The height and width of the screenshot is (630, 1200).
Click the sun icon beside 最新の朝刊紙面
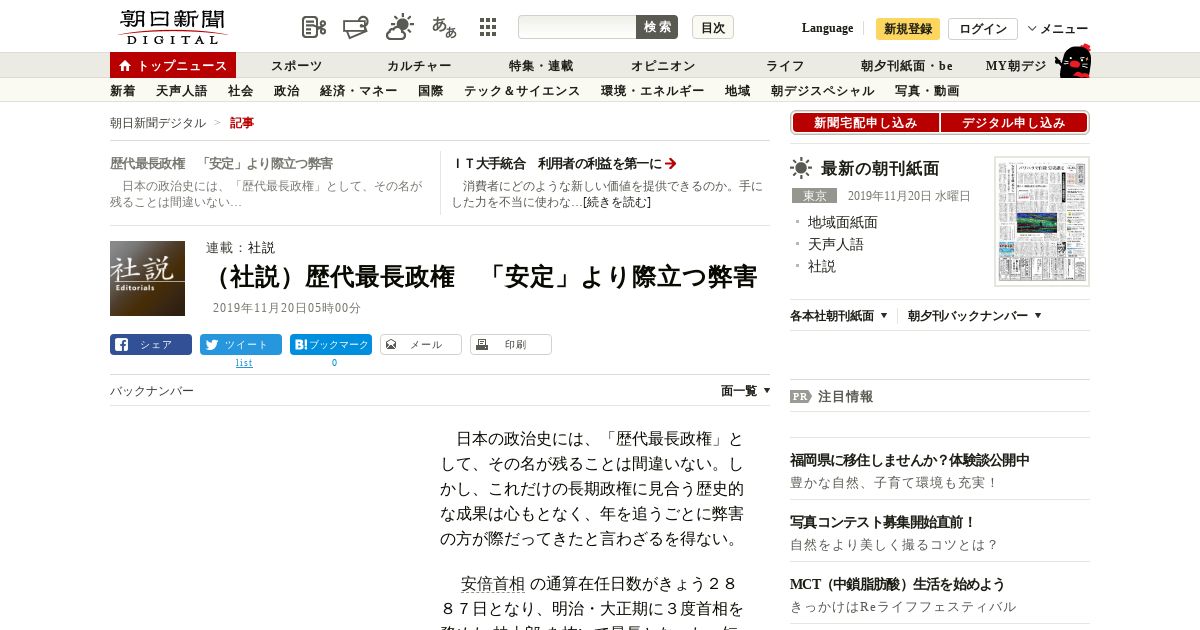(801, 168)
